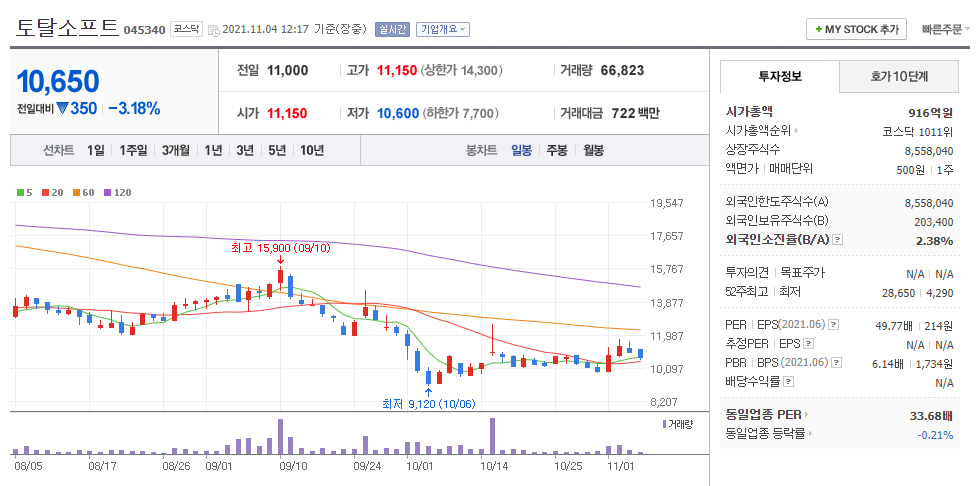Click the 19,547 price axis label

(x=666, y=203)
